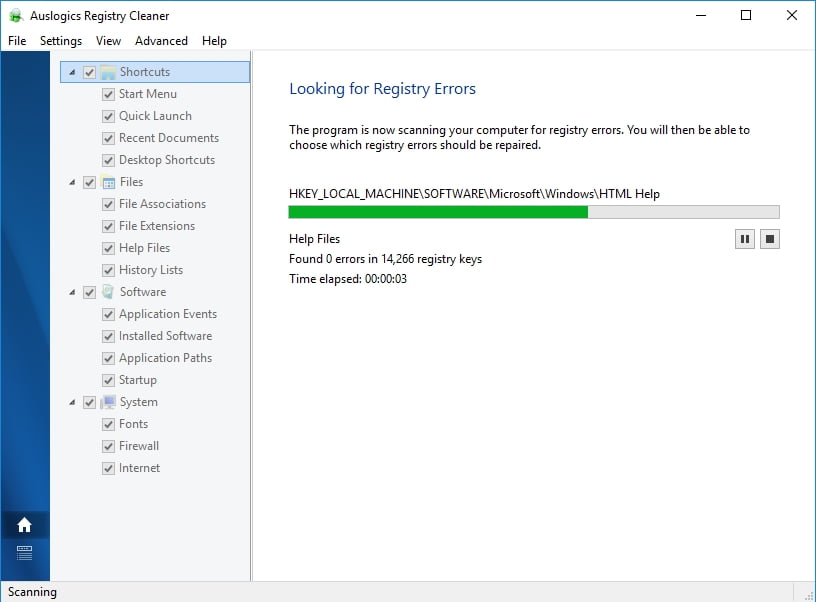Select the Start Menu tree item

[x=148, y=94]
